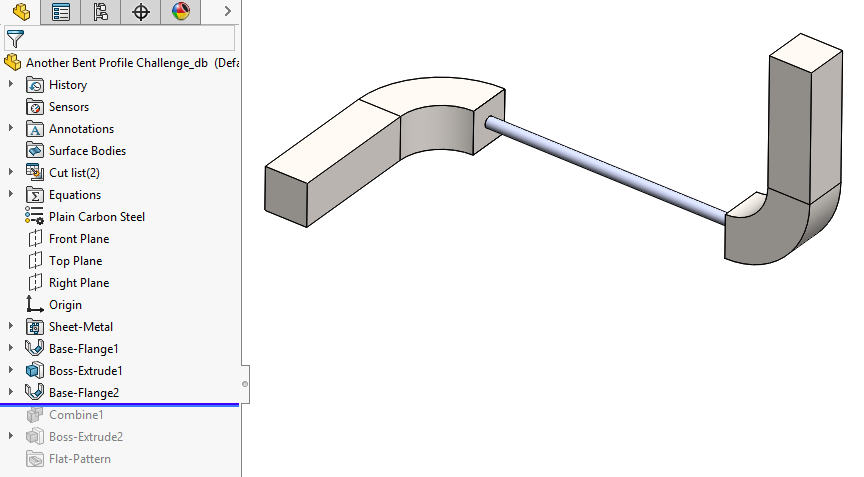This screenshot has width=864, height=477.
Task: Expand the Annotations folder
Action: click(x=10, y=128)
